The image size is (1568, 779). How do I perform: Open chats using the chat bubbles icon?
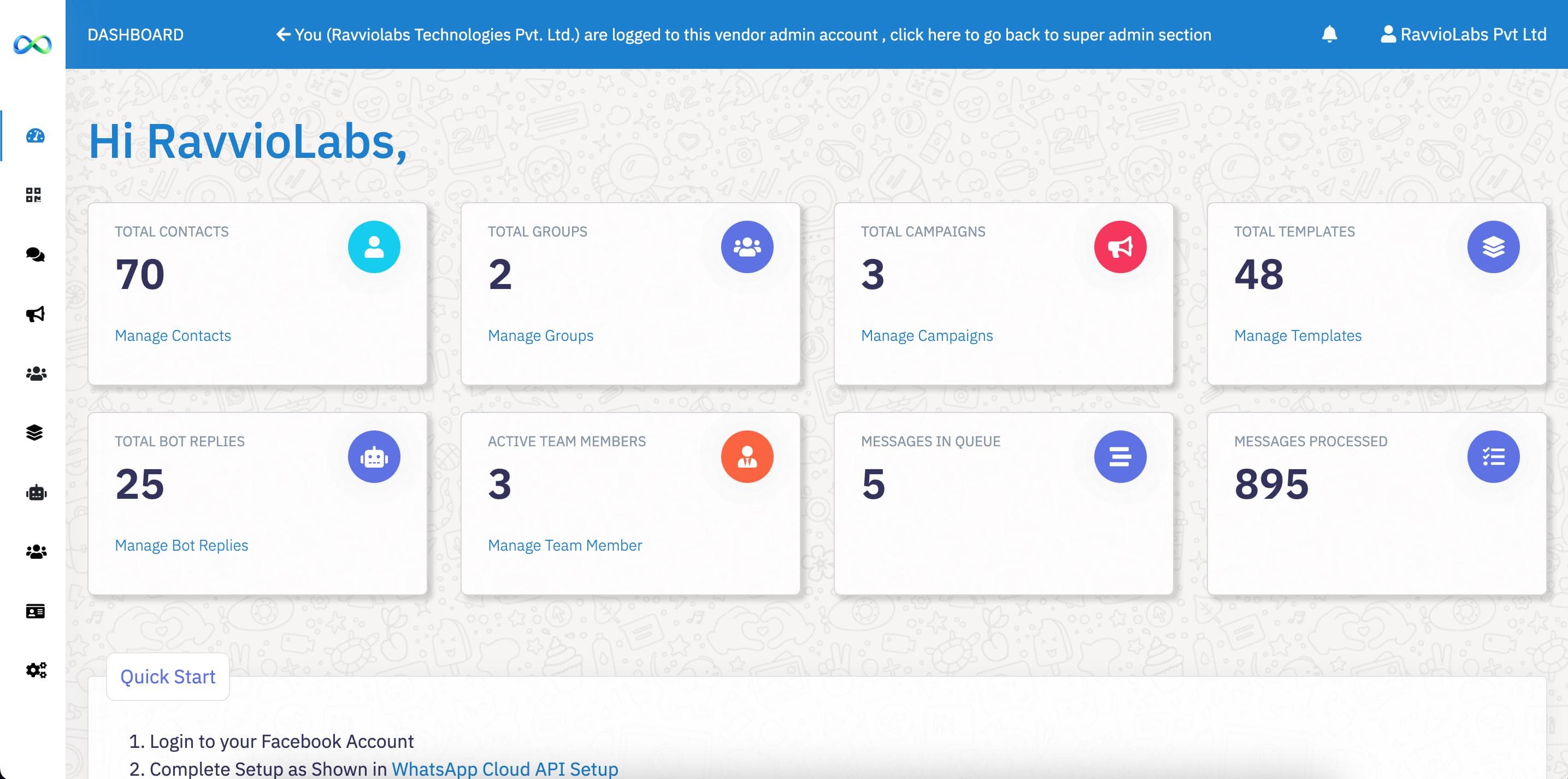pyautogui.click(x=36, y=255)
